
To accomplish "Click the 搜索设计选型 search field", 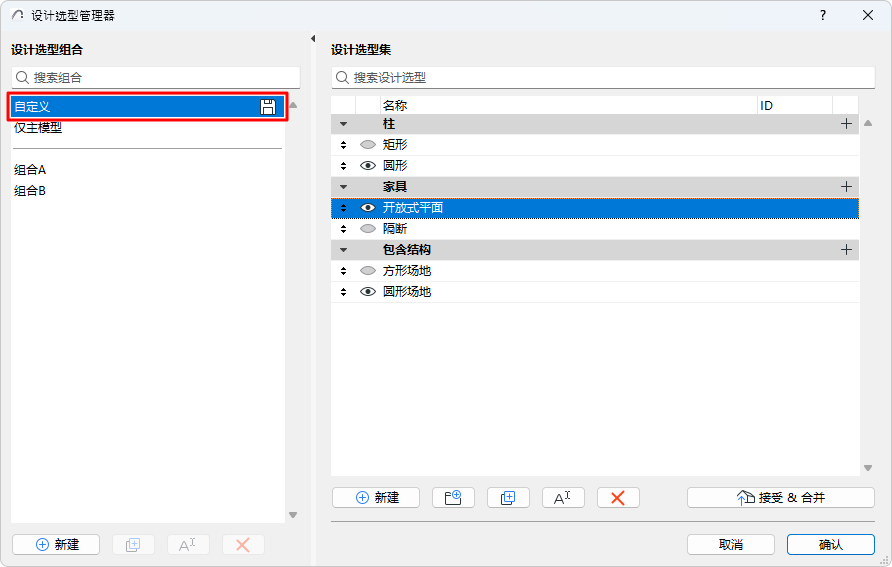I will pos(603,77).
